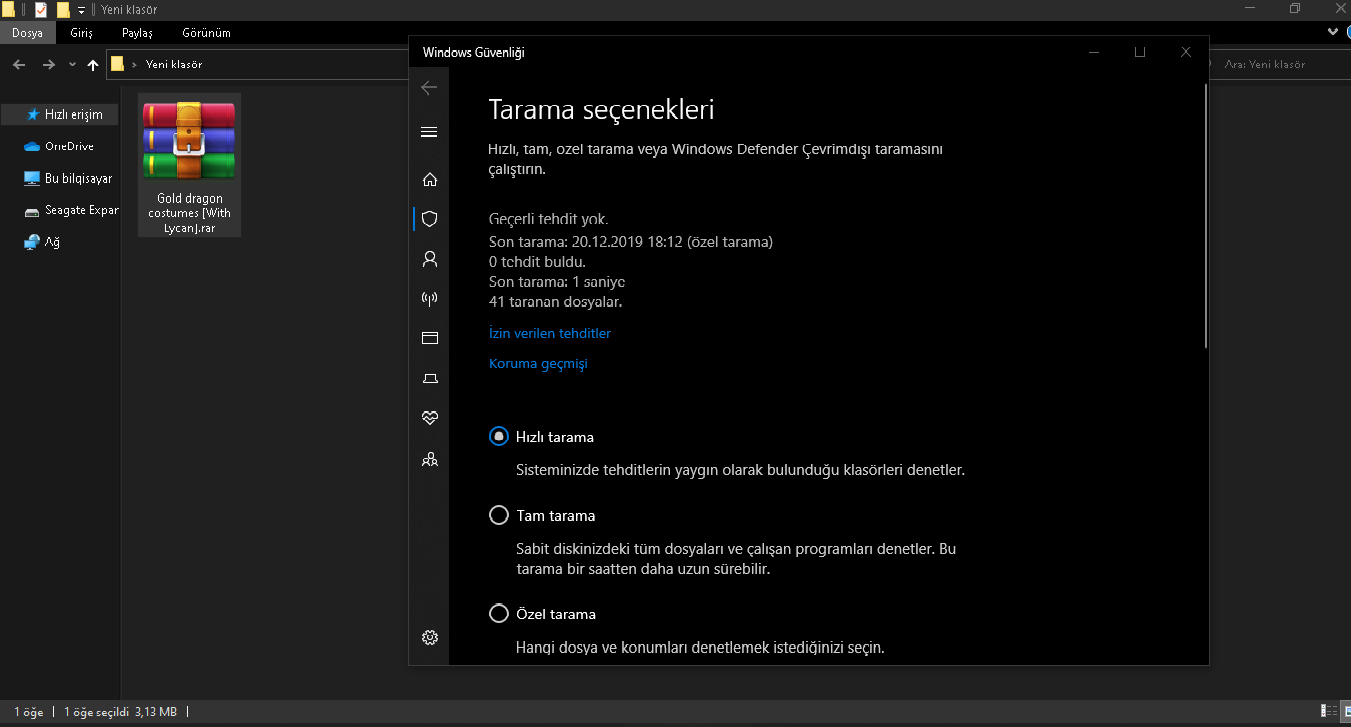Open the account protection person icon
This screenshot has height=727, width=1351.
click(430, 259)
